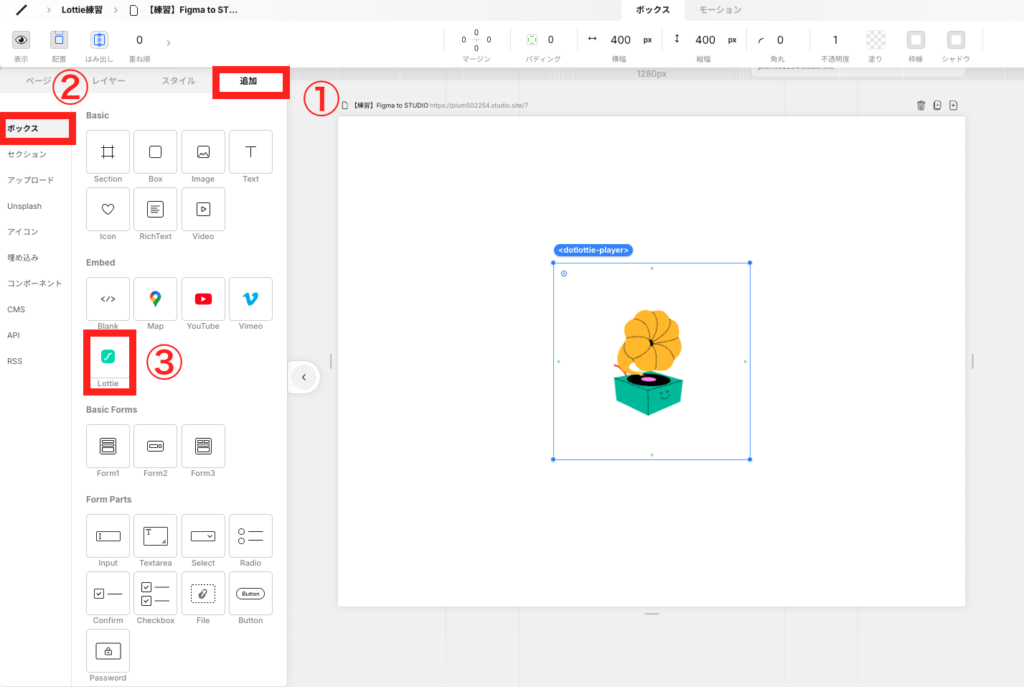Open the Unsplash category
The image size is (1024, 687).
coord(25,206)
